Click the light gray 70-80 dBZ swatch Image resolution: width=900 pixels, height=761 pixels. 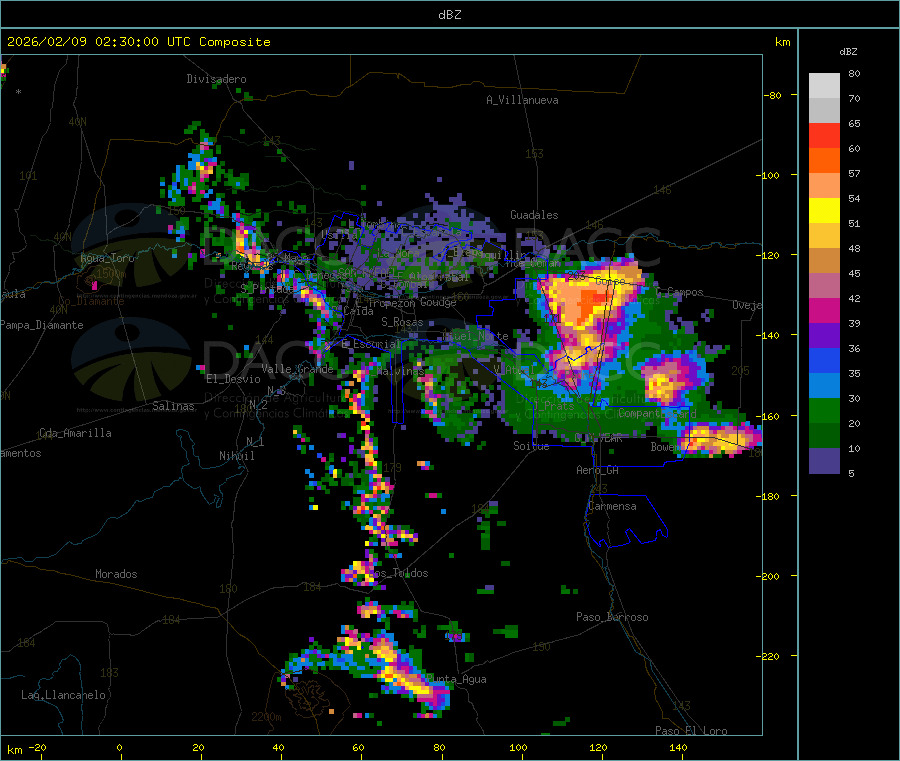click(x=824, y=86)
